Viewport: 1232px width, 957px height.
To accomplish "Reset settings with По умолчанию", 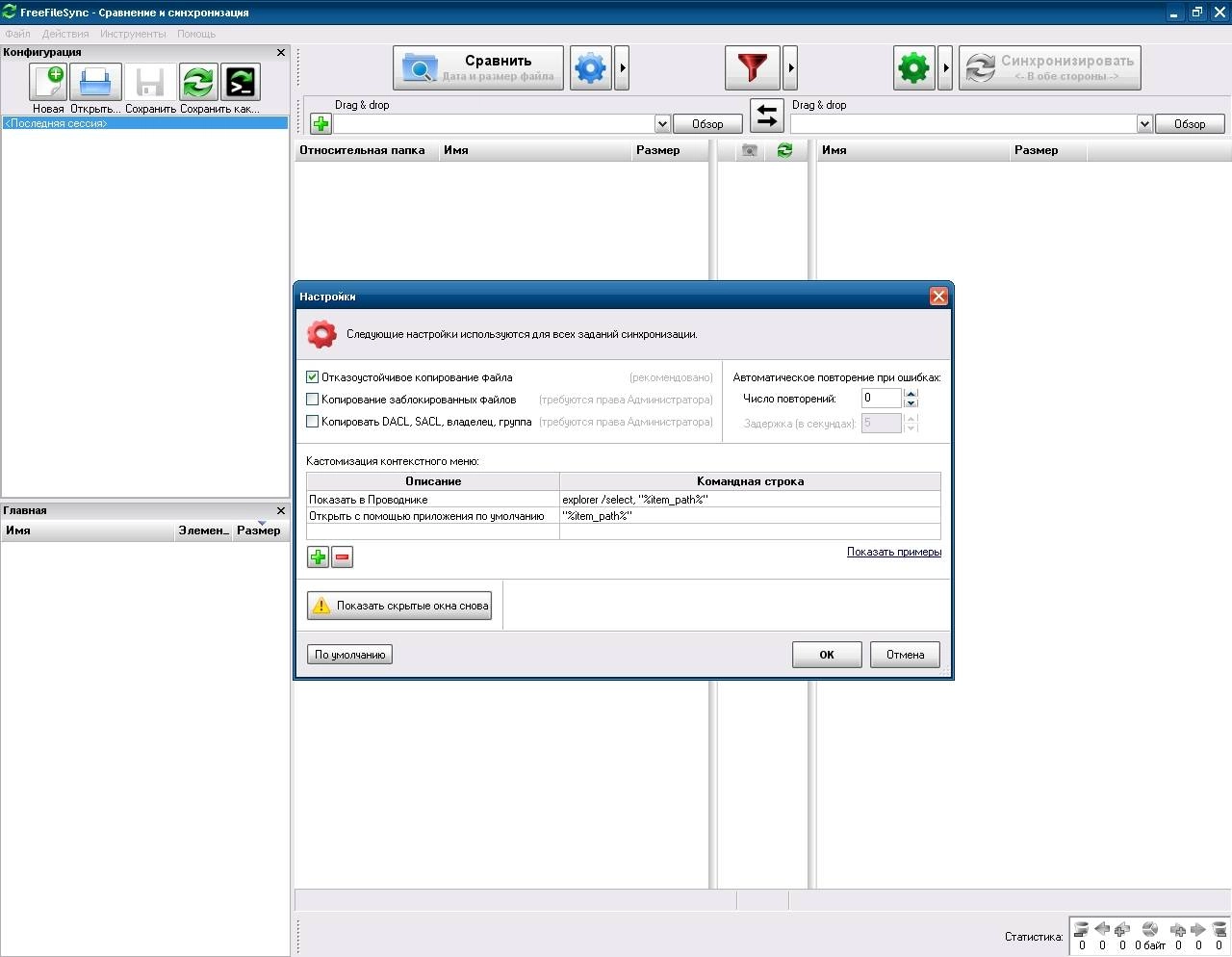I will point(349,655).
